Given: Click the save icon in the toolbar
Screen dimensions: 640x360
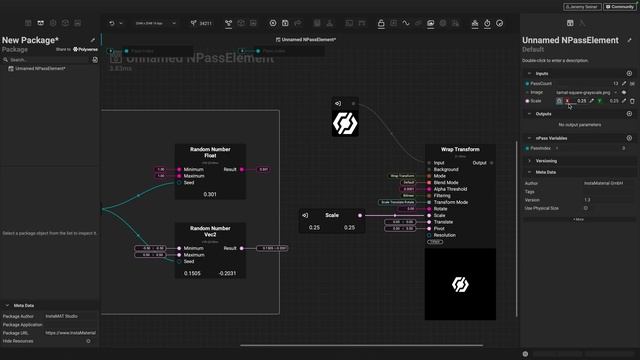Looking at the screenshot, I should (285, 23).
